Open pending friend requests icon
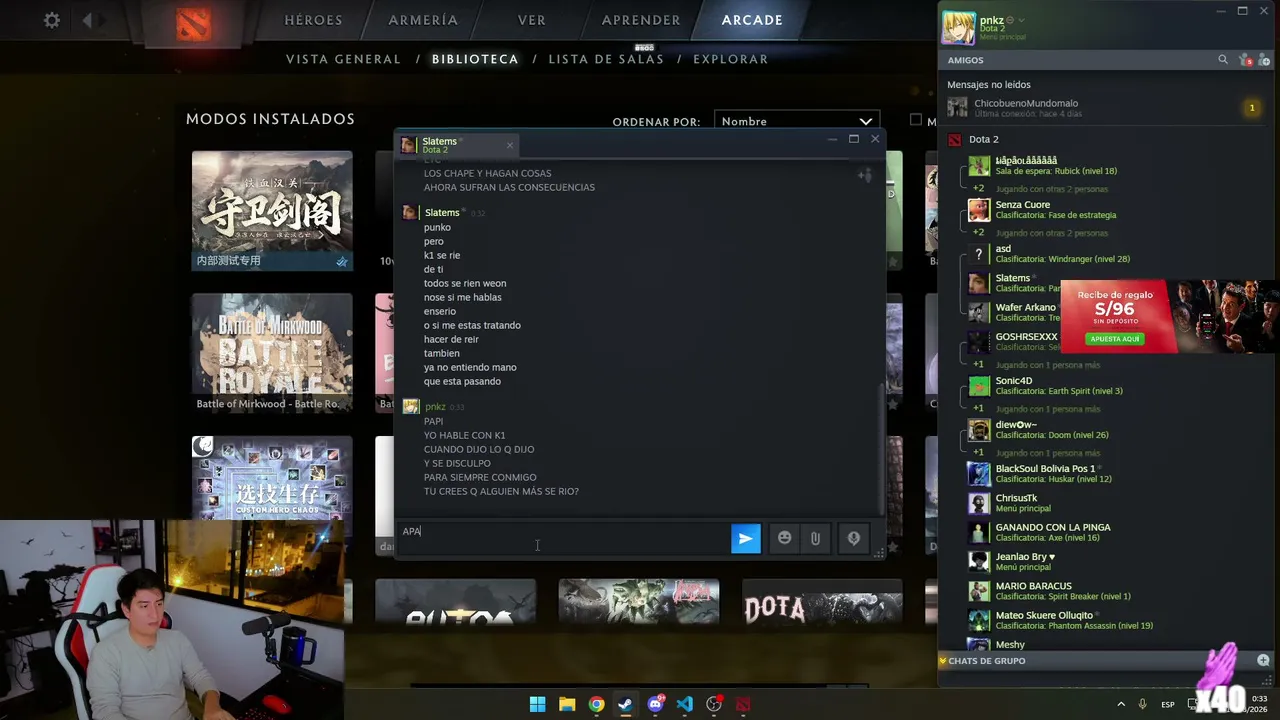The width and height of the screenshot is (1280, 720). point(1245,60)
